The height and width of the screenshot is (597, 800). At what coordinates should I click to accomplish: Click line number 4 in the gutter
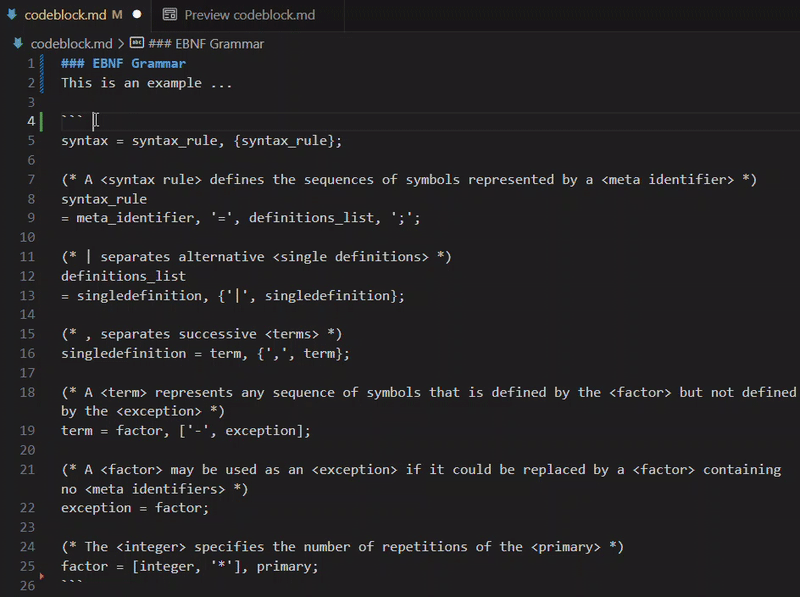pyautogui.click(x=31, y=121)
